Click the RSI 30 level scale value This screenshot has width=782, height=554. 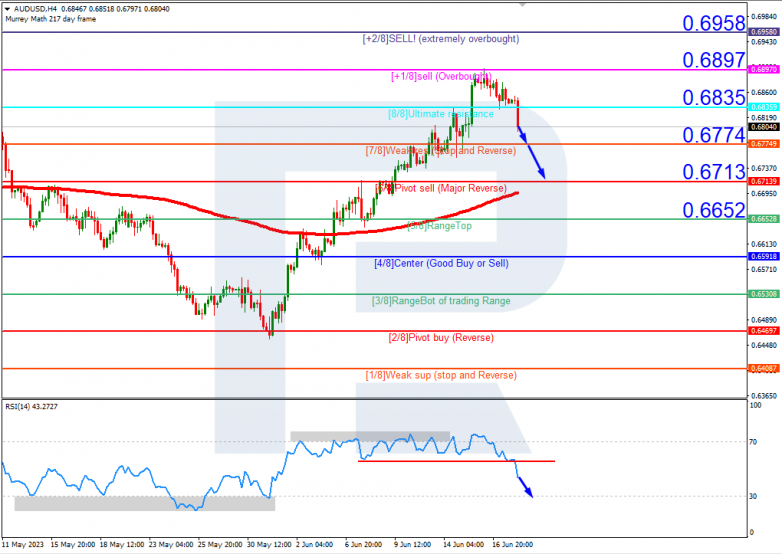tap(753, 496)
